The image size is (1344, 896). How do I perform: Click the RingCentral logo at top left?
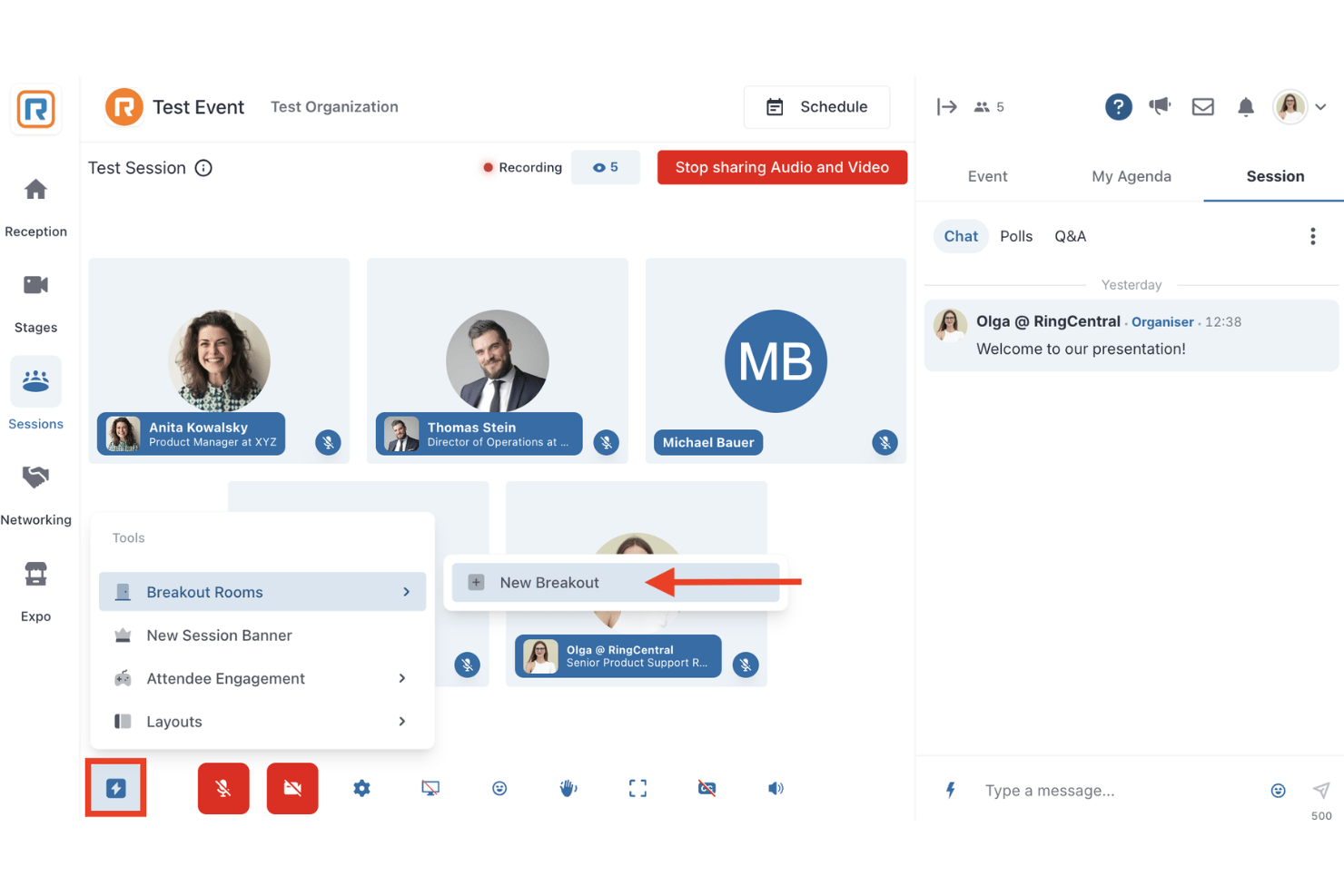tap(35, 109)
